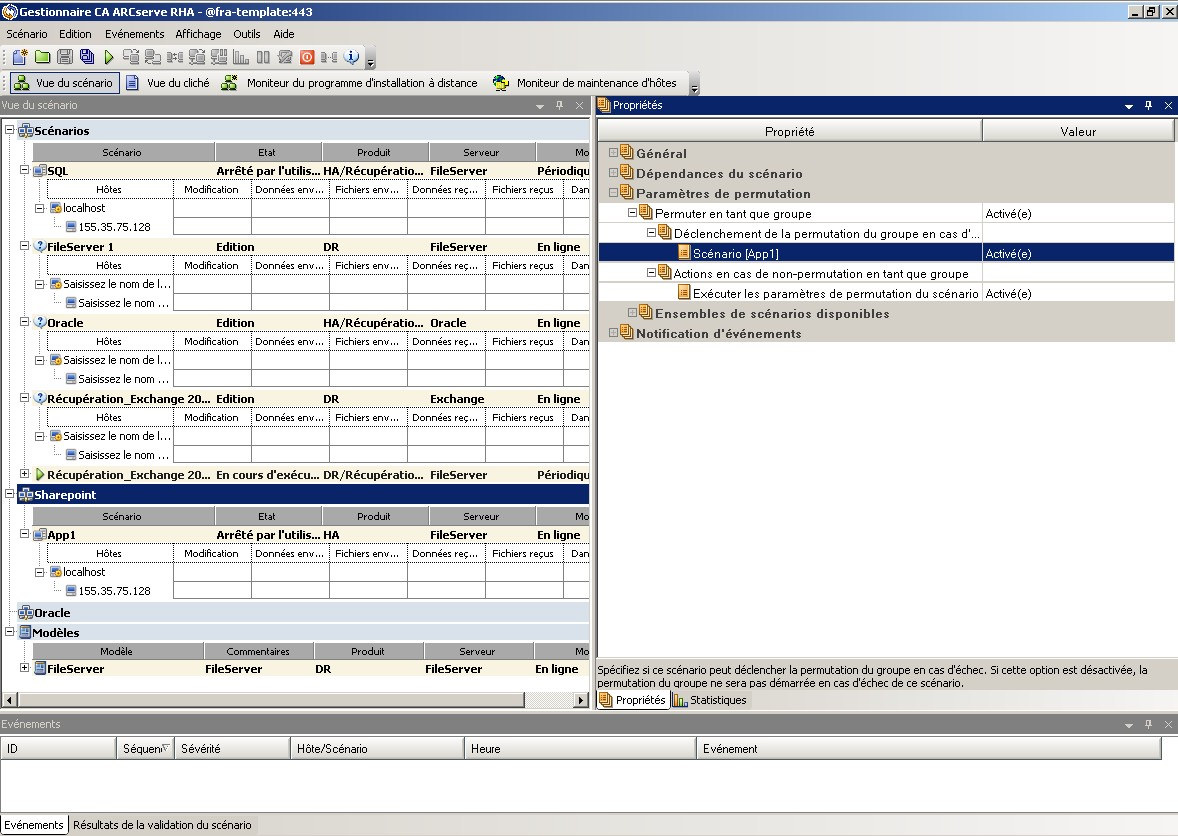Collapse the Paramètres de permutation section
The image size is (1178, 836).
coord(614,193)
